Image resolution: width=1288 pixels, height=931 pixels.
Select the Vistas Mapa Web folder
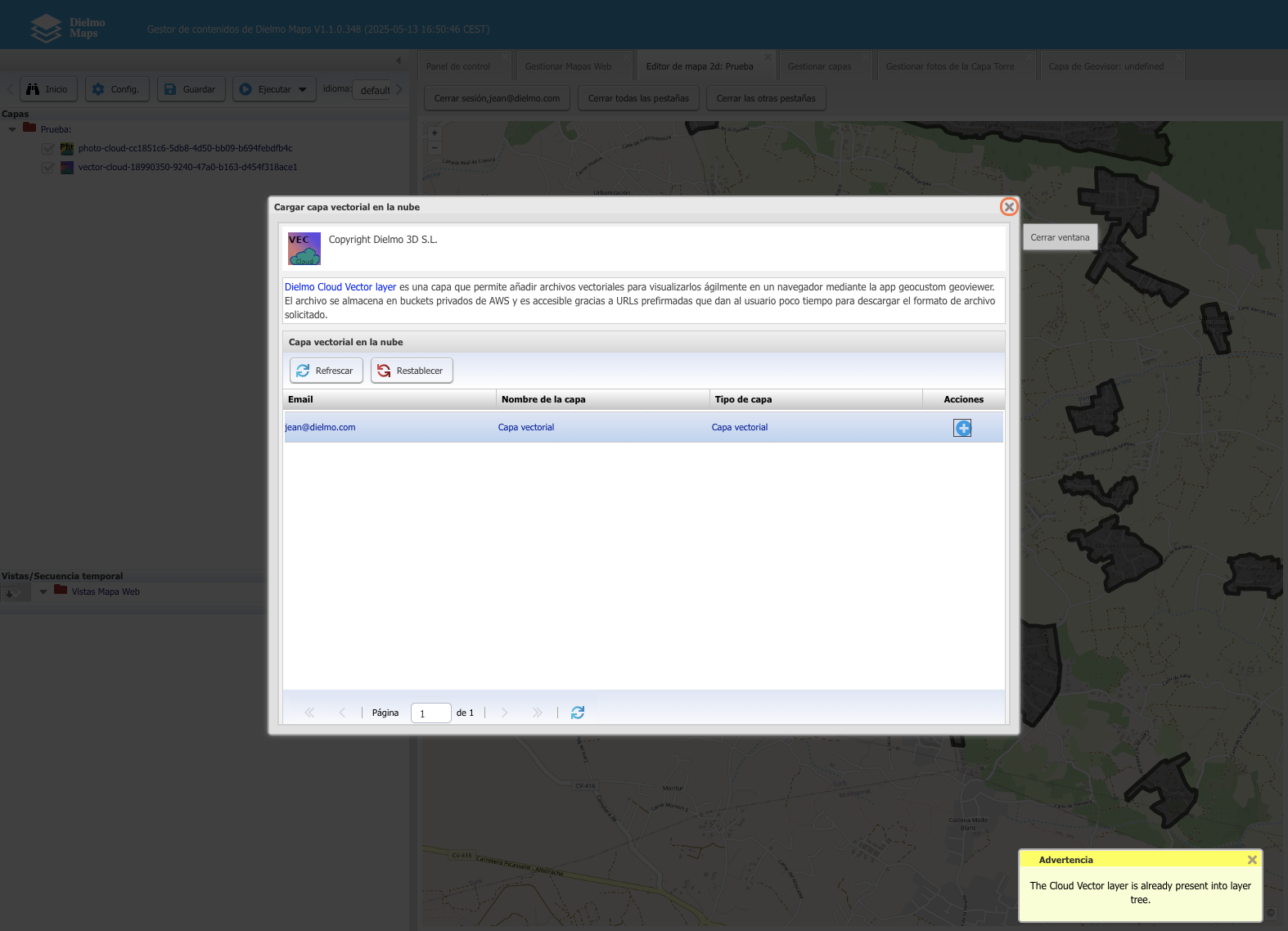pos(106,591)
